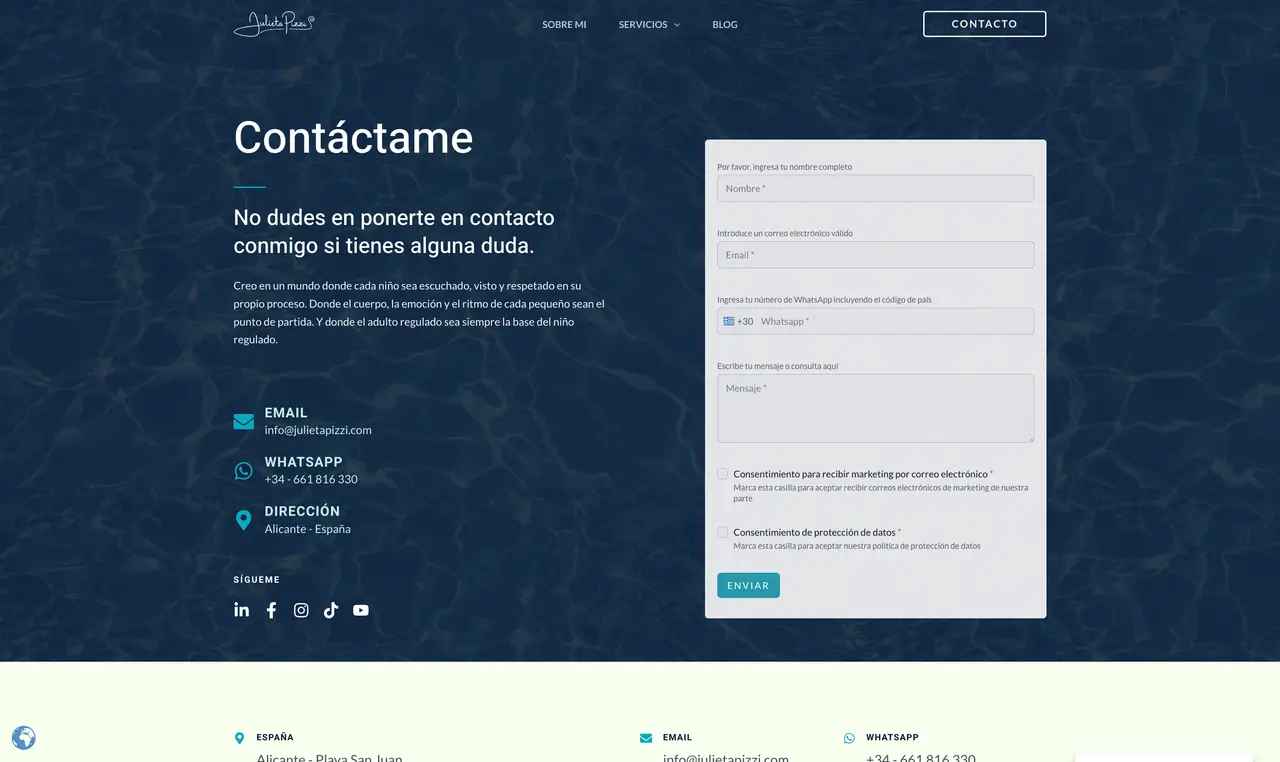Click the "Contáctame" heading
This screenshot has width=1280, height=762.
(353, 137)
